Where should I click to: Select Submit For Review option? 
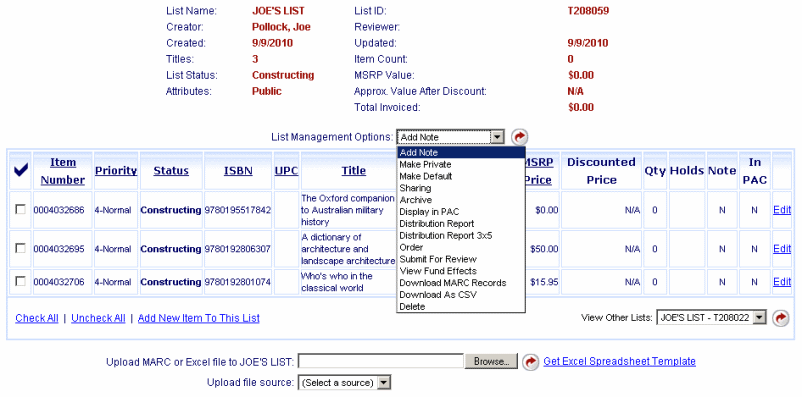[x=461, y=259]
